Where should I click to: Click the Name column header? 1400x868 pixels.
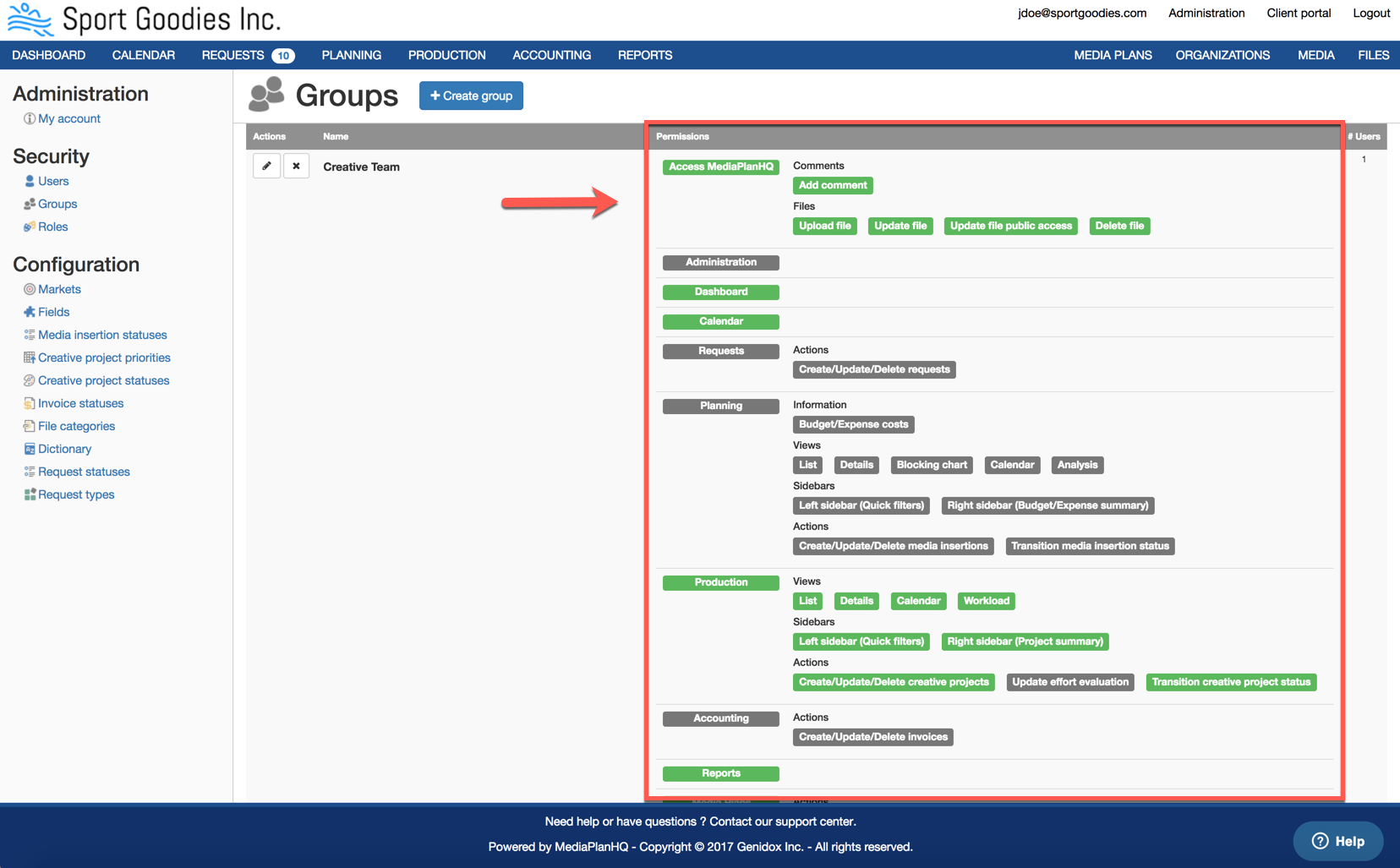pos(336,136)
